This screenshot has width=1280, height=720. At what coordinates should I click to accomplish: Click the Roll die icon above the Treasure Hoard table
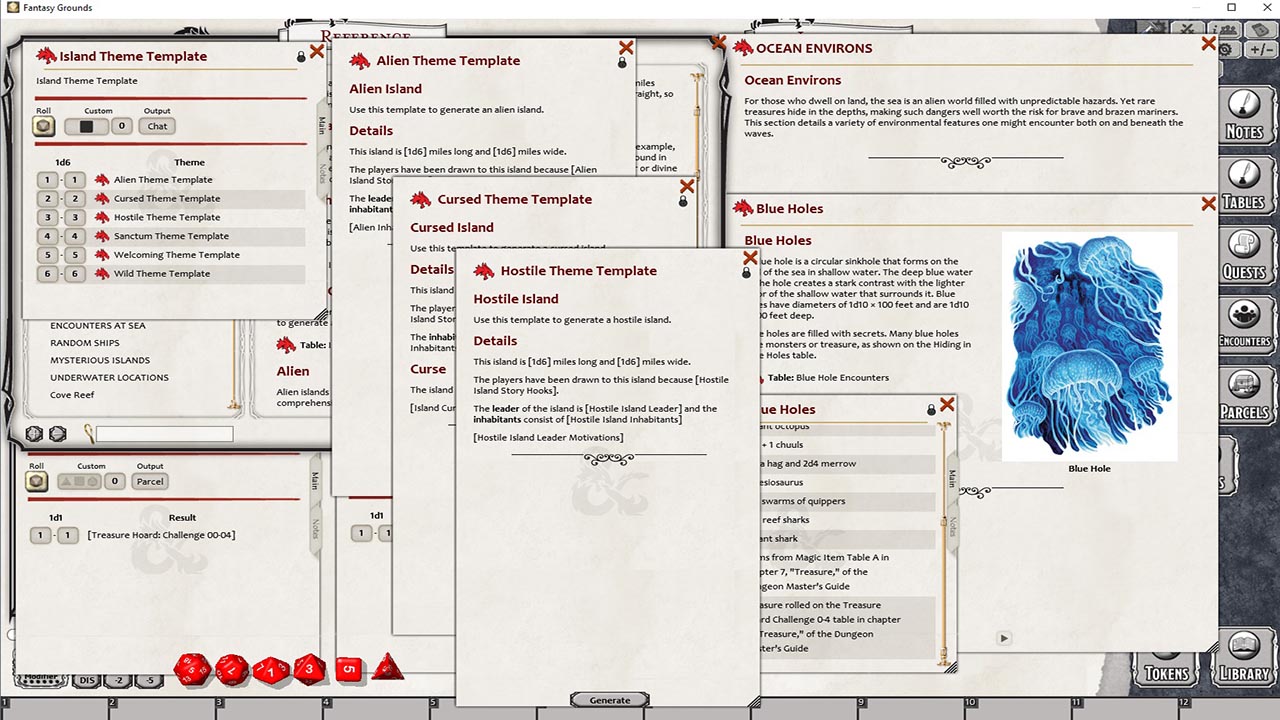coord(36,481)
